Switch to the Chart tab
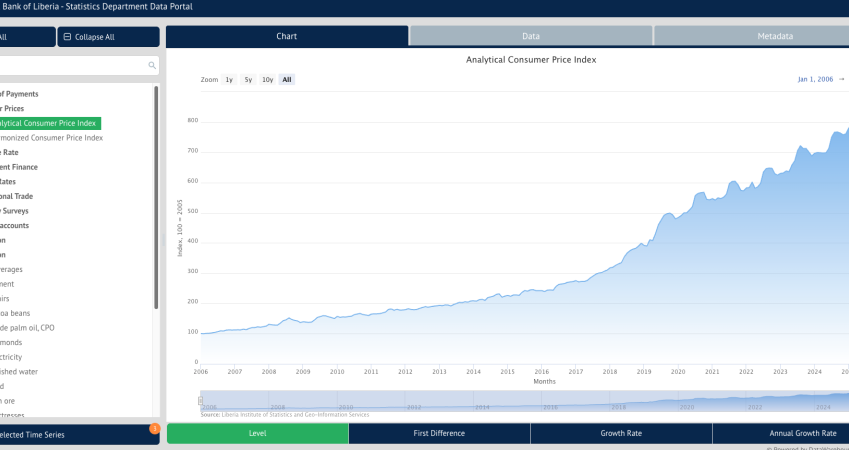Image resolution: width=849 pixels, height=450 pixels. (287, 36)
